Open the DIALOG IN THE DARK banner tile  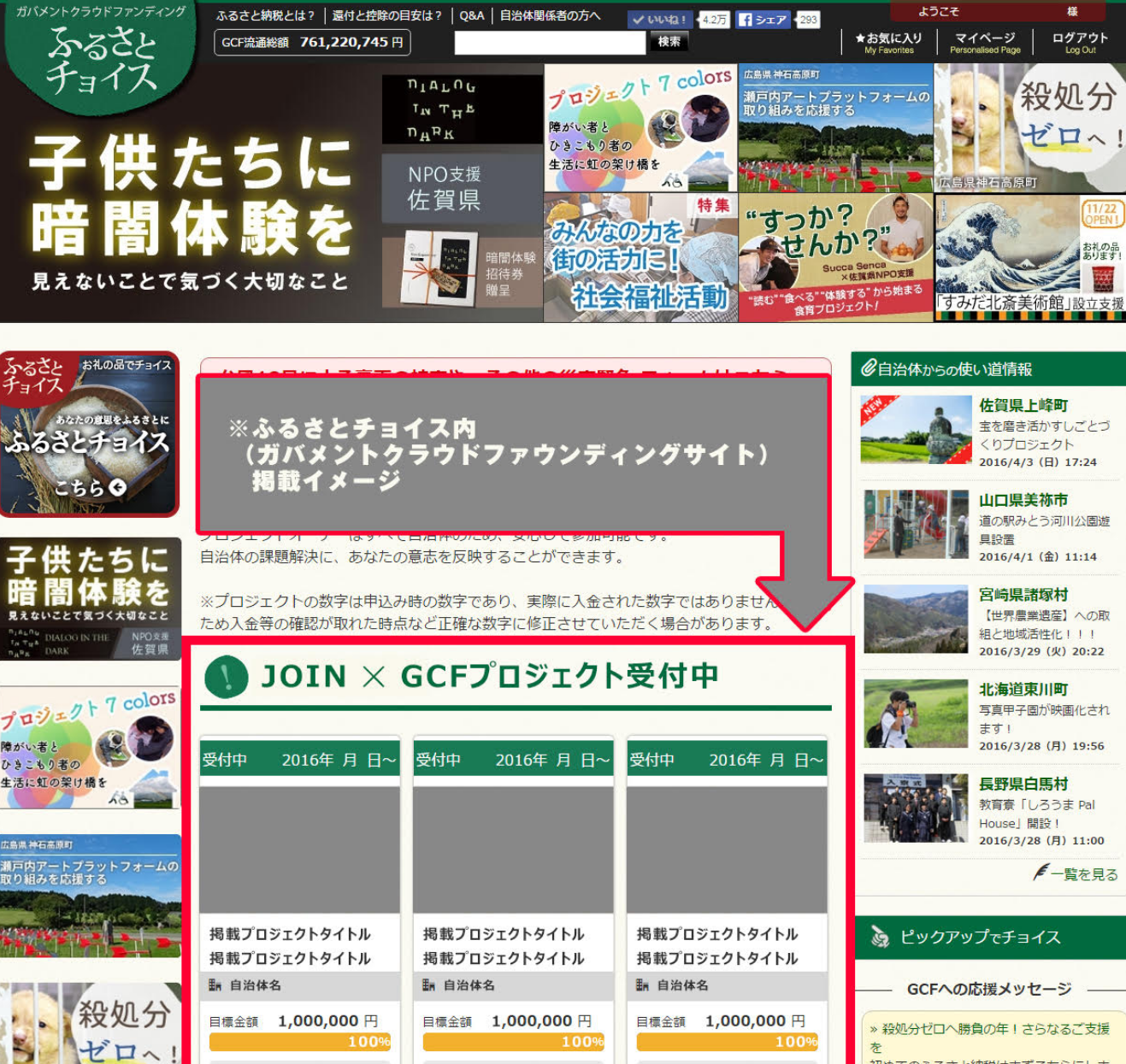463,109
